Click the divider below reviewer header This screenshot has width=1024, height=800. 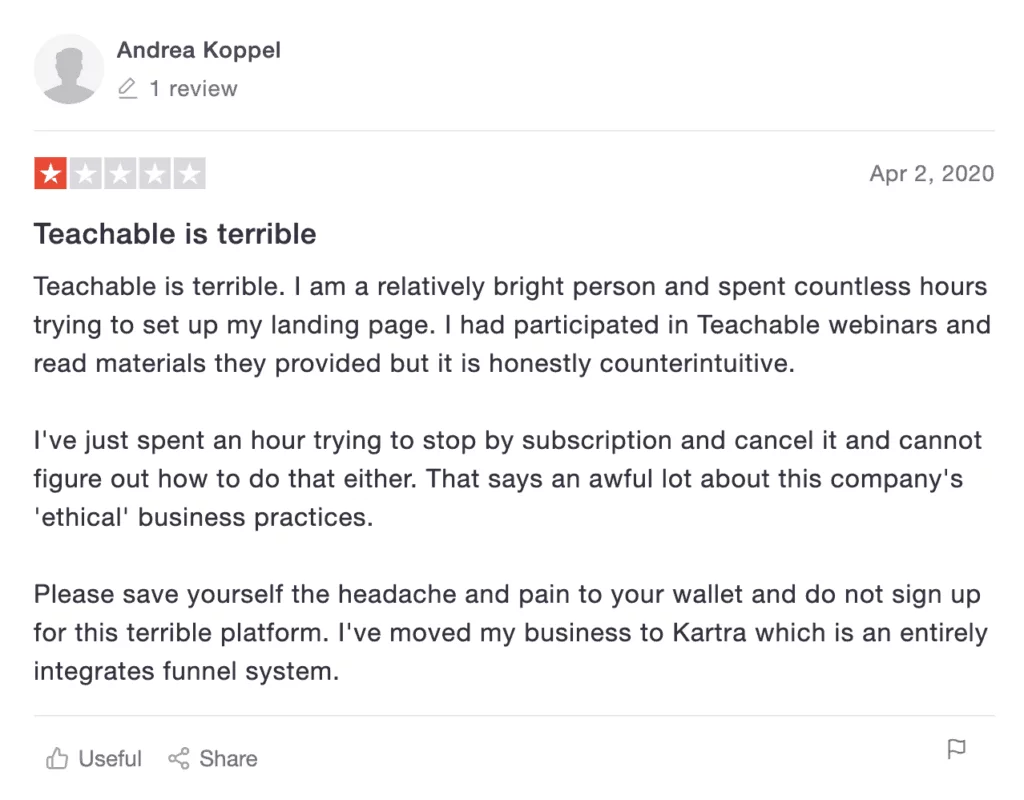[x=514, y=131]
